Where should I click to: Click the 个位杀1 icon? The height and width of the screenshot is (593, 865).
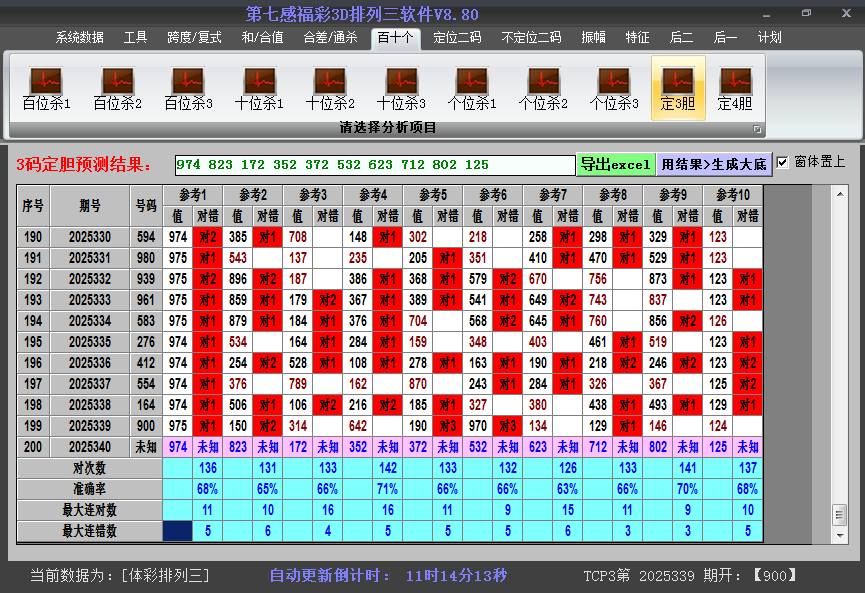tap(472, 88)
